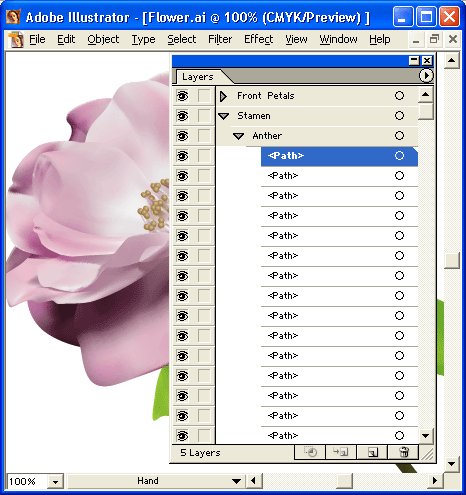Open the Object menu
This screenshot has height=495, width=466.
[x=103, y=39]
